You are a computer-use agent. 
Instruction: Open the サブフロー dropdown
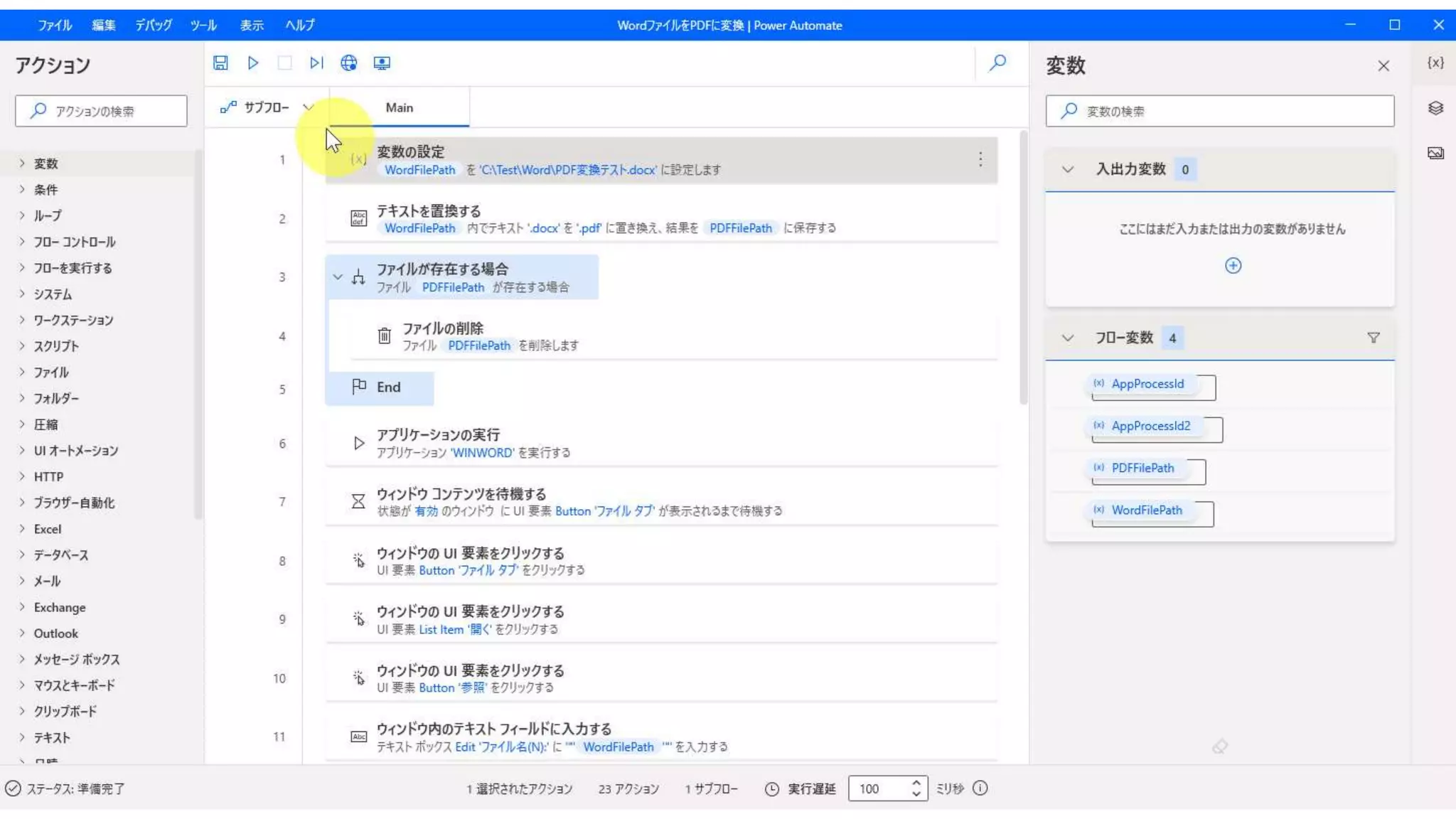click(267, 107)
